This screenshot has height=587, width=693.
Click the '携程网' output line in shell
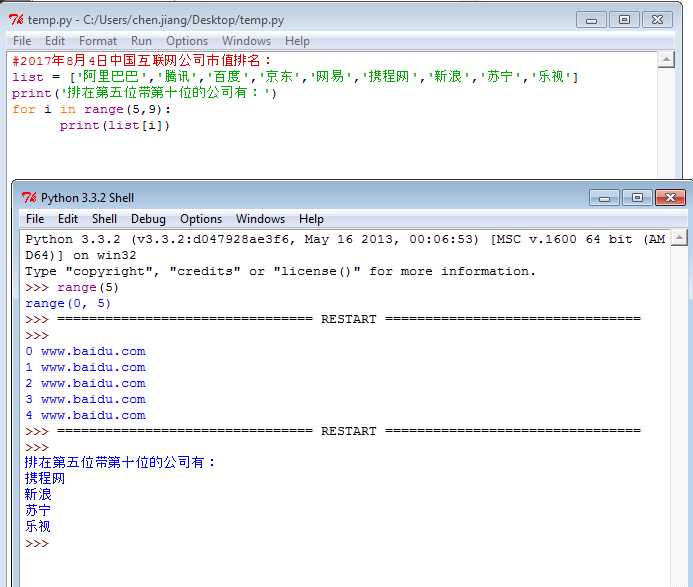pyautogui.click(x=45, y=478)
